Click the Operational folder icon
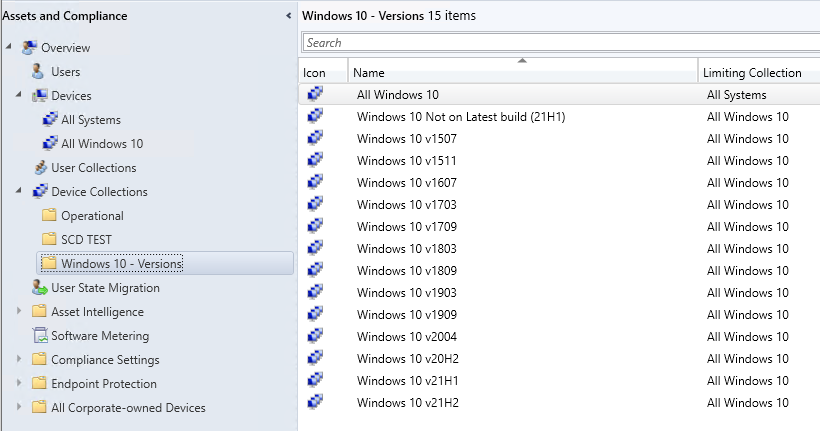The height and width of the screenshot is (431, 820). [49, 215]
